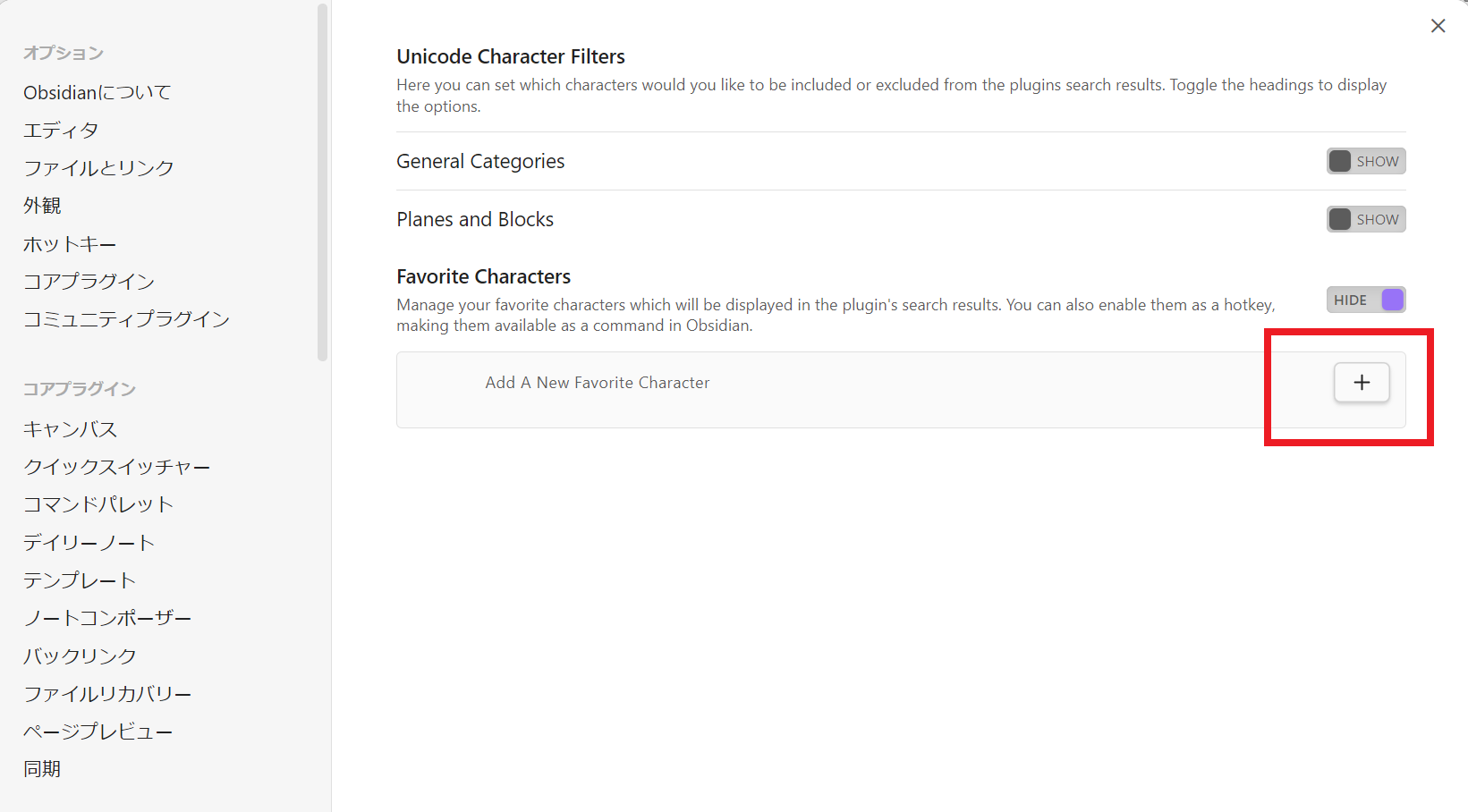Open the ホットキー settings tab
The height and width of the screenshot is (812, 1468).
pos(70,244)
